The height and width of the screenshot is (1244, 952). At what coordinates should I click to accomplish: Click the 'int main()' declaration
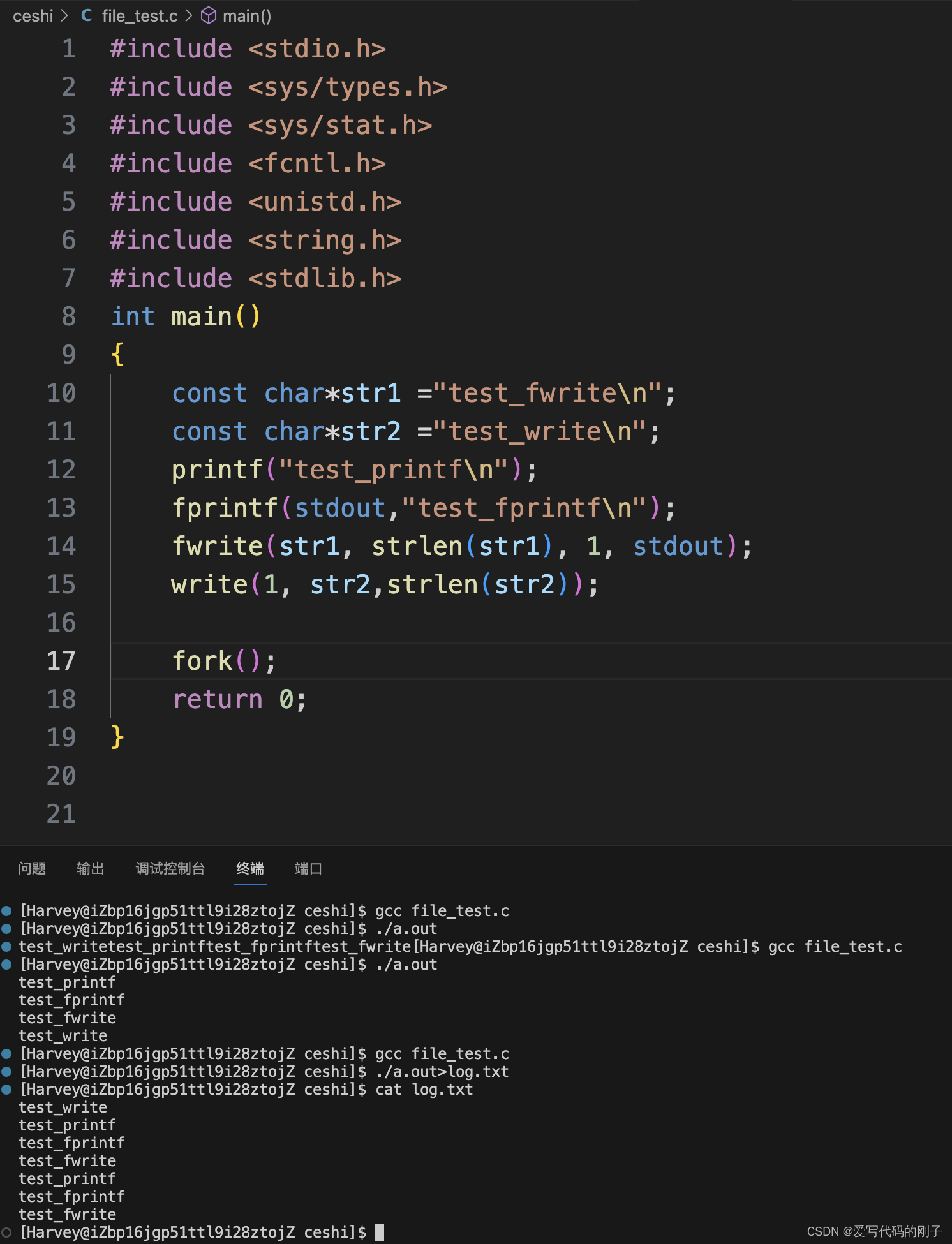coord(186,316)
